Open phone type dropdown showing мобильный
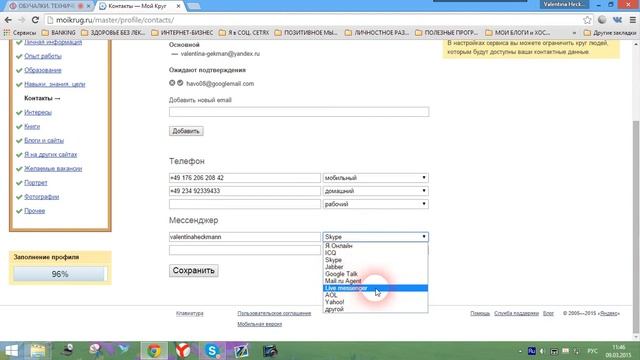Screen dimensions: 640x360 click(376, 178)
